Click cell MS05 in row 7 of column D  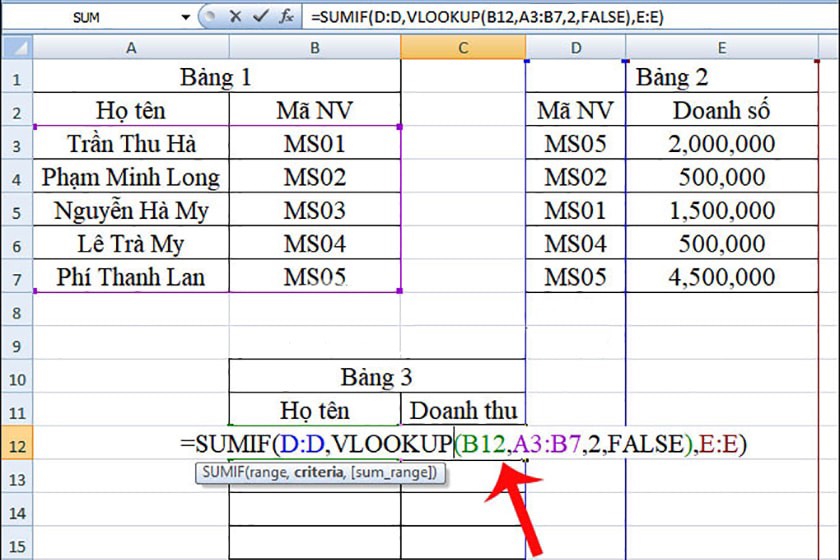click(576, 277)
